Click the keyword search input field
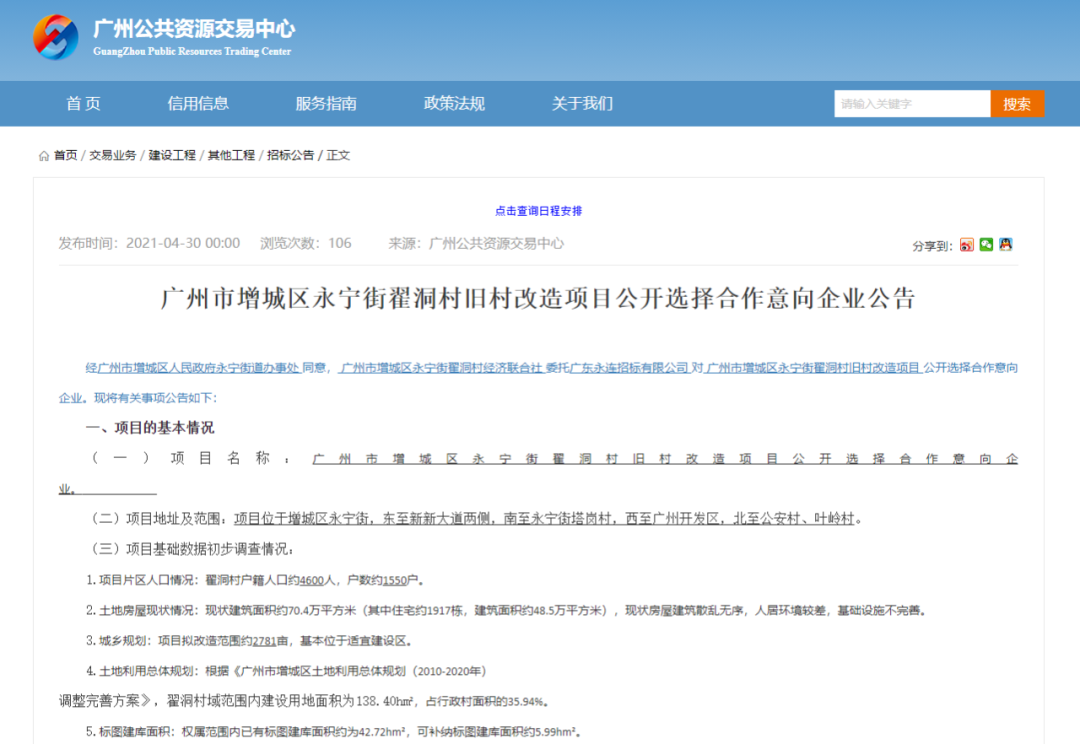This screenshot has height=744, width=1080. (912, 104)
